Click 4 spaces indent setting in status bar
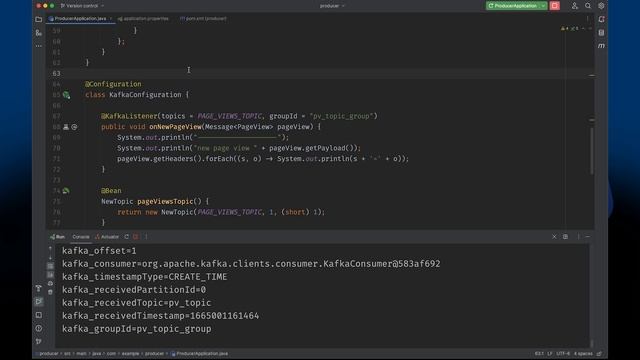640x360 pixels. (583, 353)
